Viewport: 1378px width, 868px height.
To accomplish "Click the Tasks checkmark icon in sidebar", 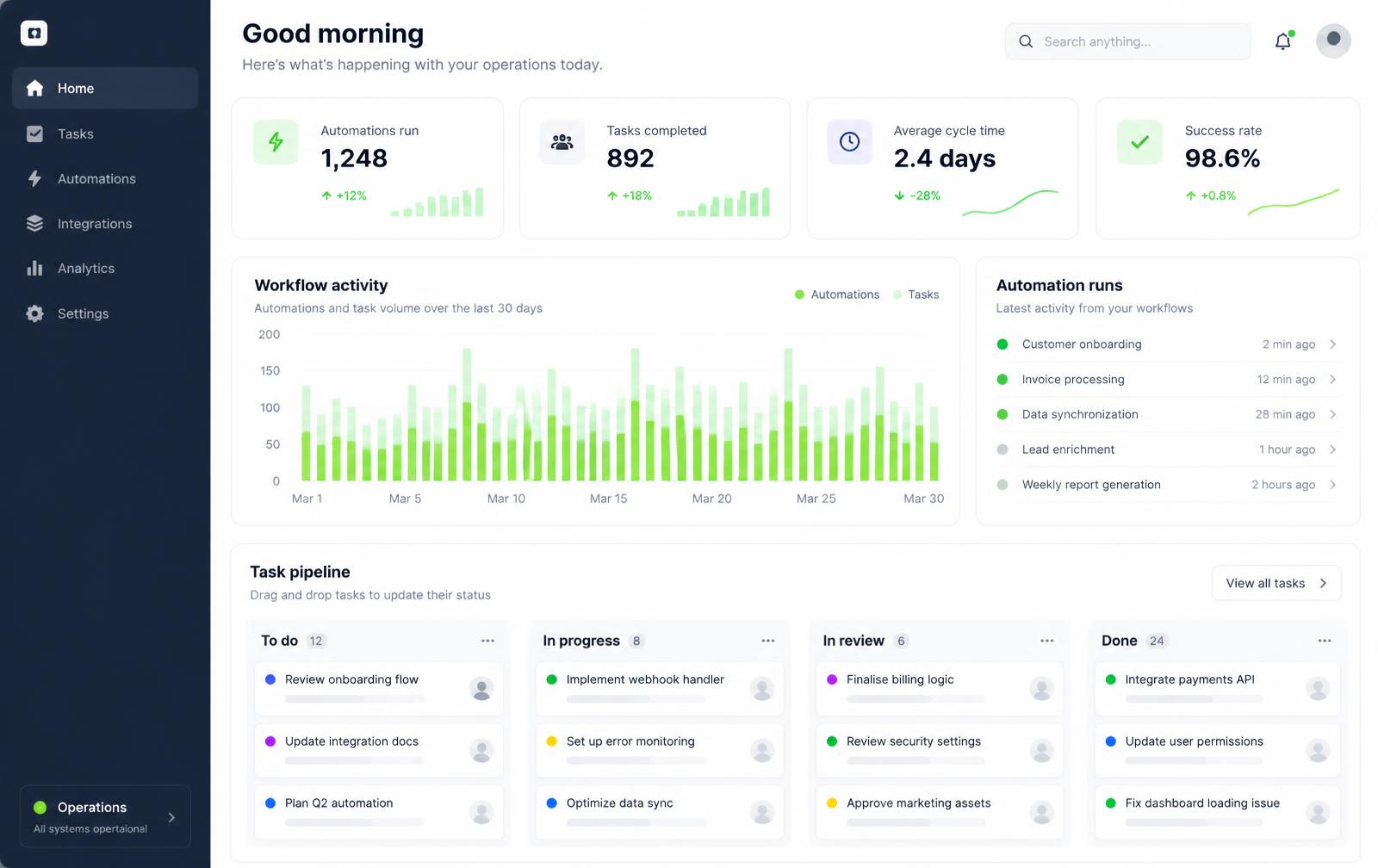I will click(34, 133).
